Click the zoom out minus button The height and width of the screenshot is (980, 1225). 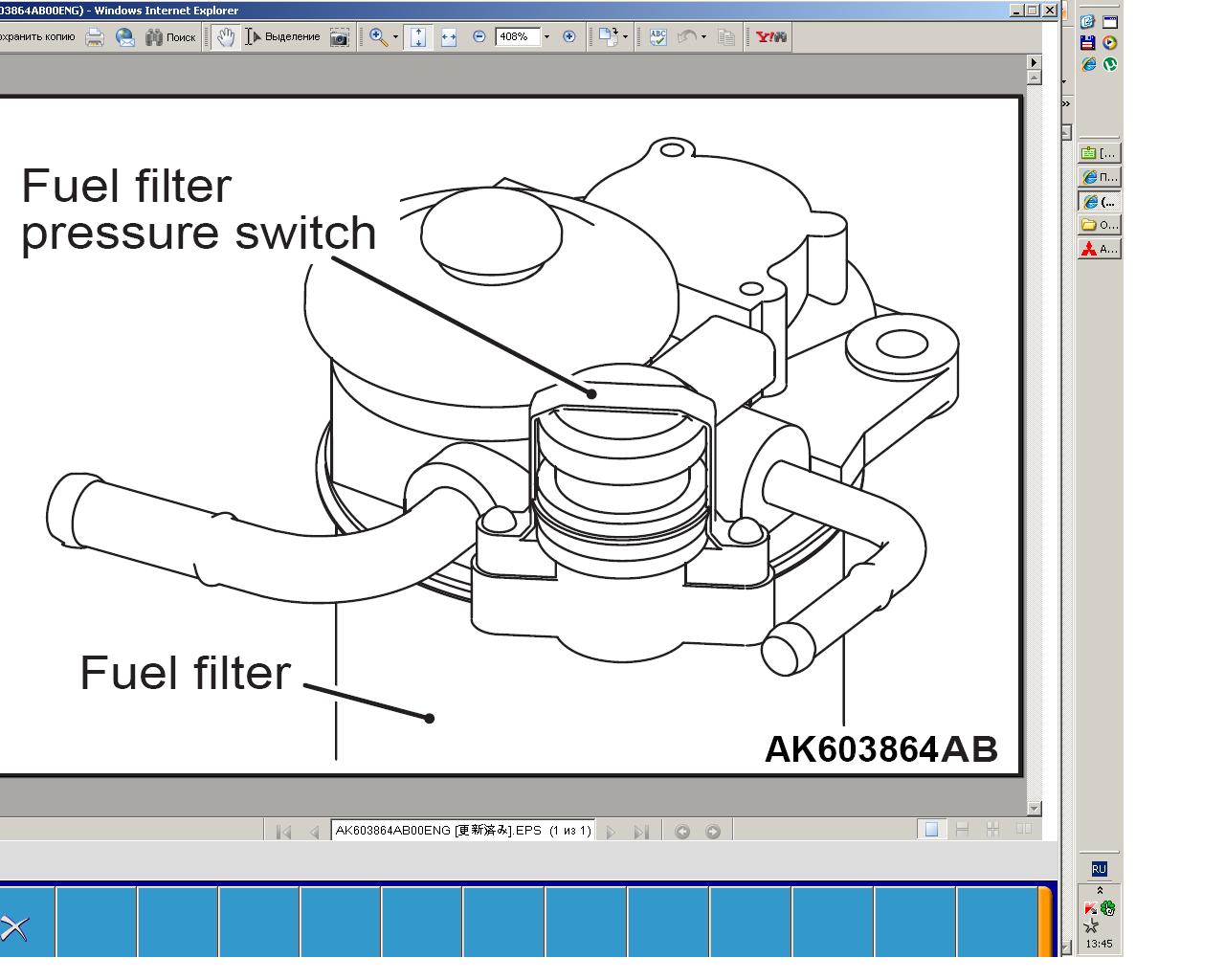(479, 37)
